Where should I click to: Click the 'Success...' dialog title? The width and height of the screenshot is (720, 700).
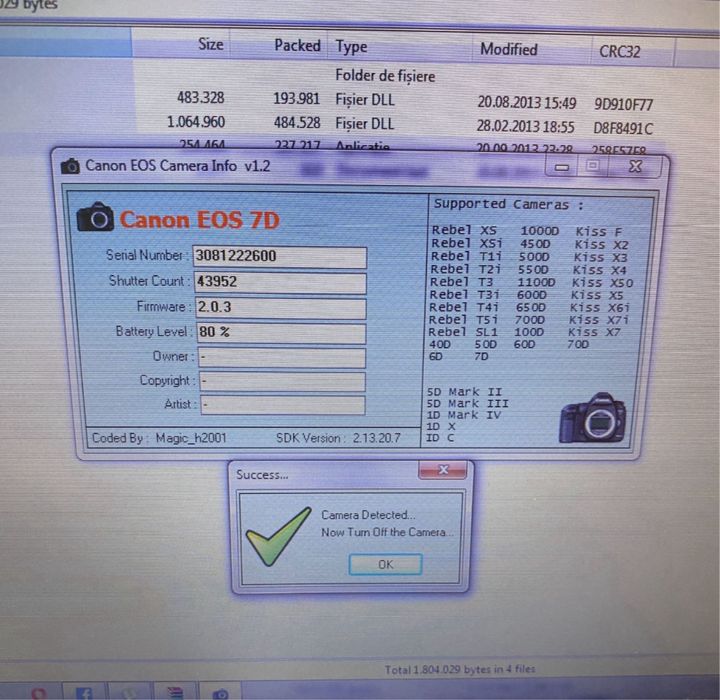tap(262, 474)
